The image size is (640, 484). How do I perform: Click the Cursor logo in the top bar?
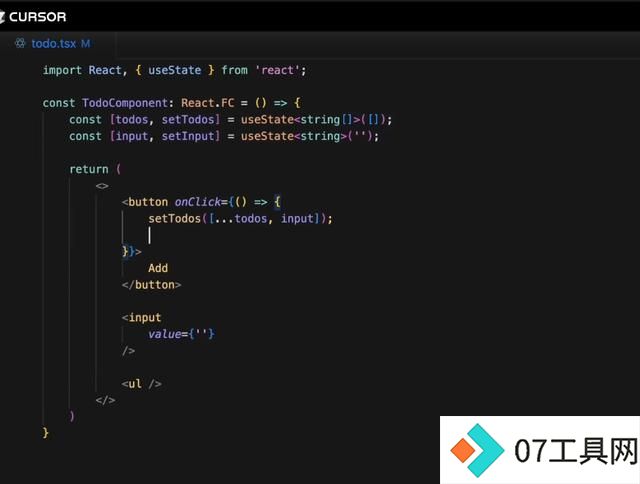tap(33, 17)
